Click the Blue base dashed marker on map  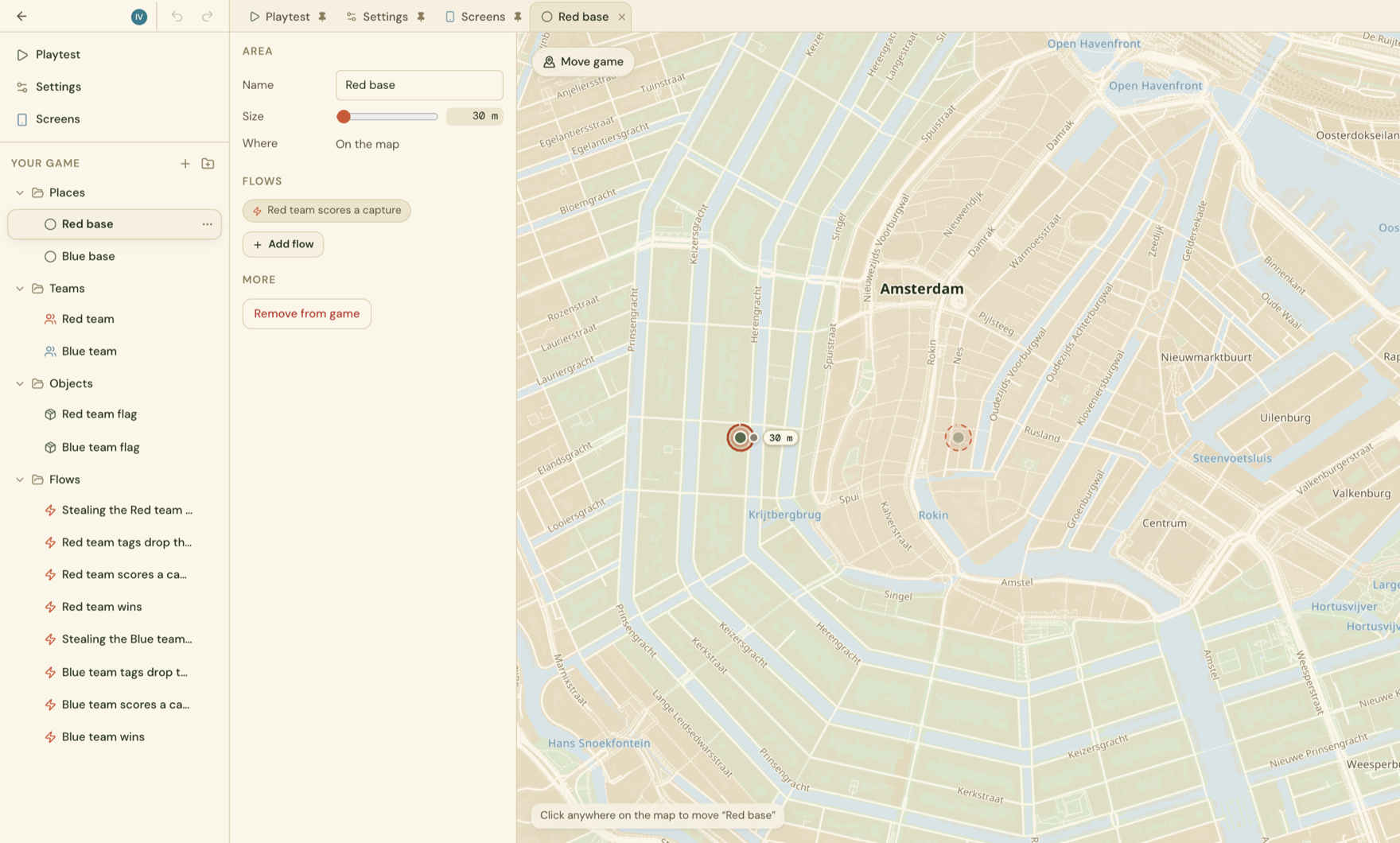click(x=959, y=437)
